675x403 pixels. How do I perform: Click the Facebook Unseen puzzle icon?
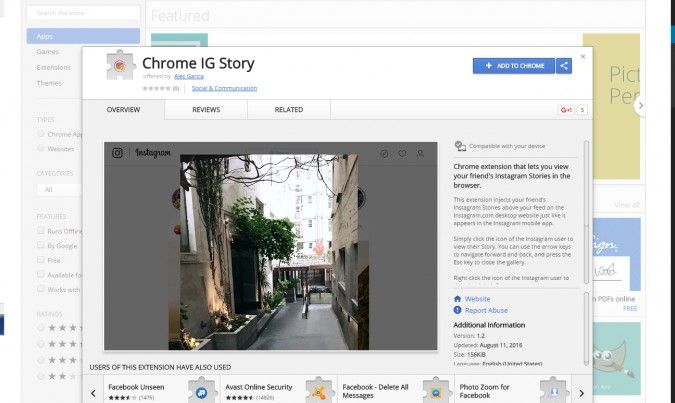coord(201,391)
